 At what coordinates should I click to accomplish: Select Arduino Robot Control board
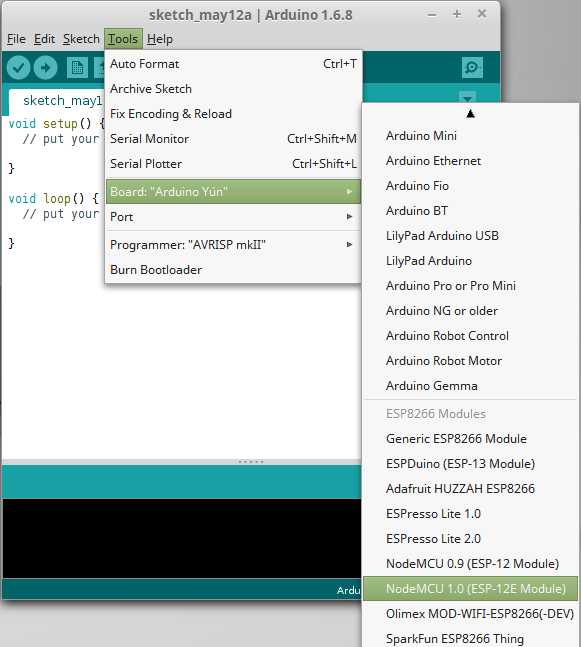coord(470,335)
